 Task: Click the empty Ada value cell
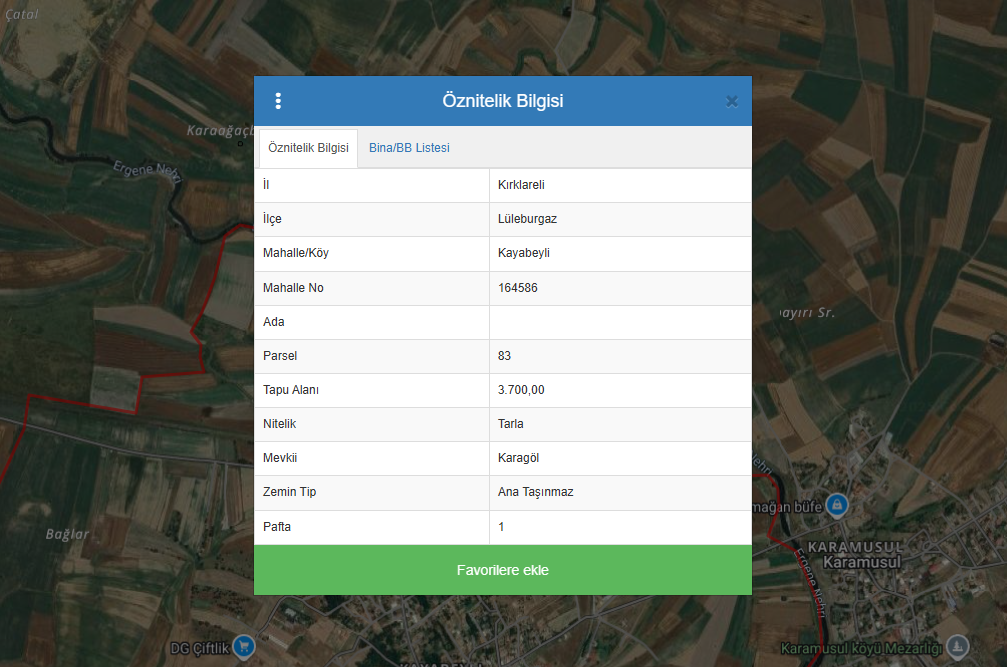click(619, 322)
